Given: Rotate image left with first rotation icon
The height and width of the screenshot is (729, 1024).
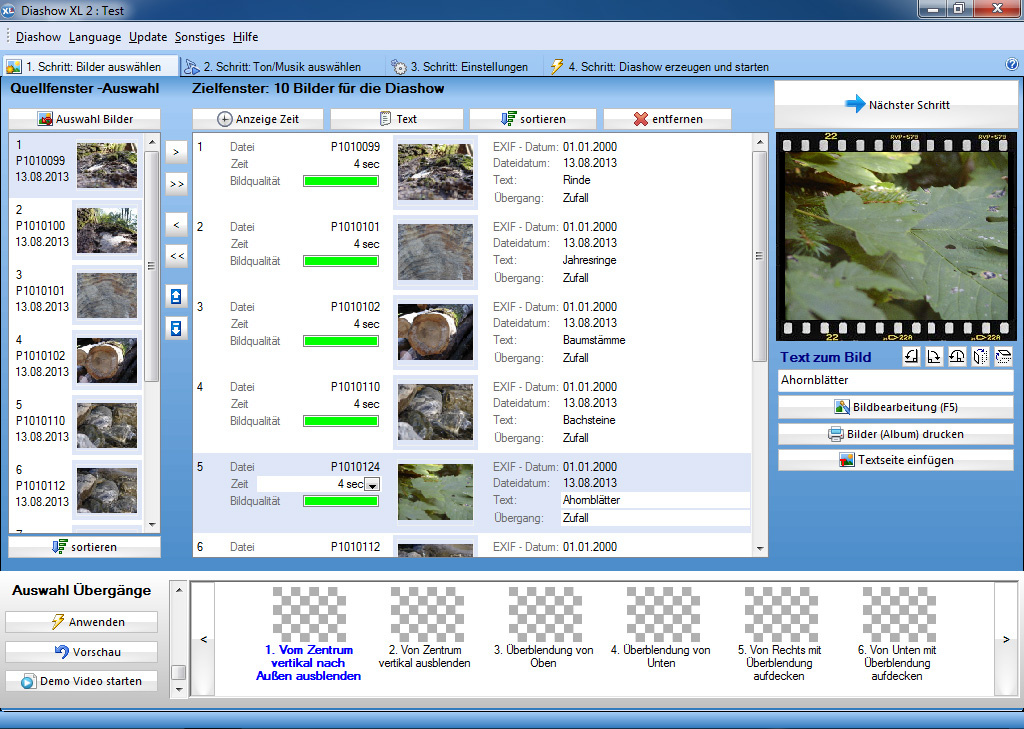Looking at the screenshot, I should pos(911,357).
